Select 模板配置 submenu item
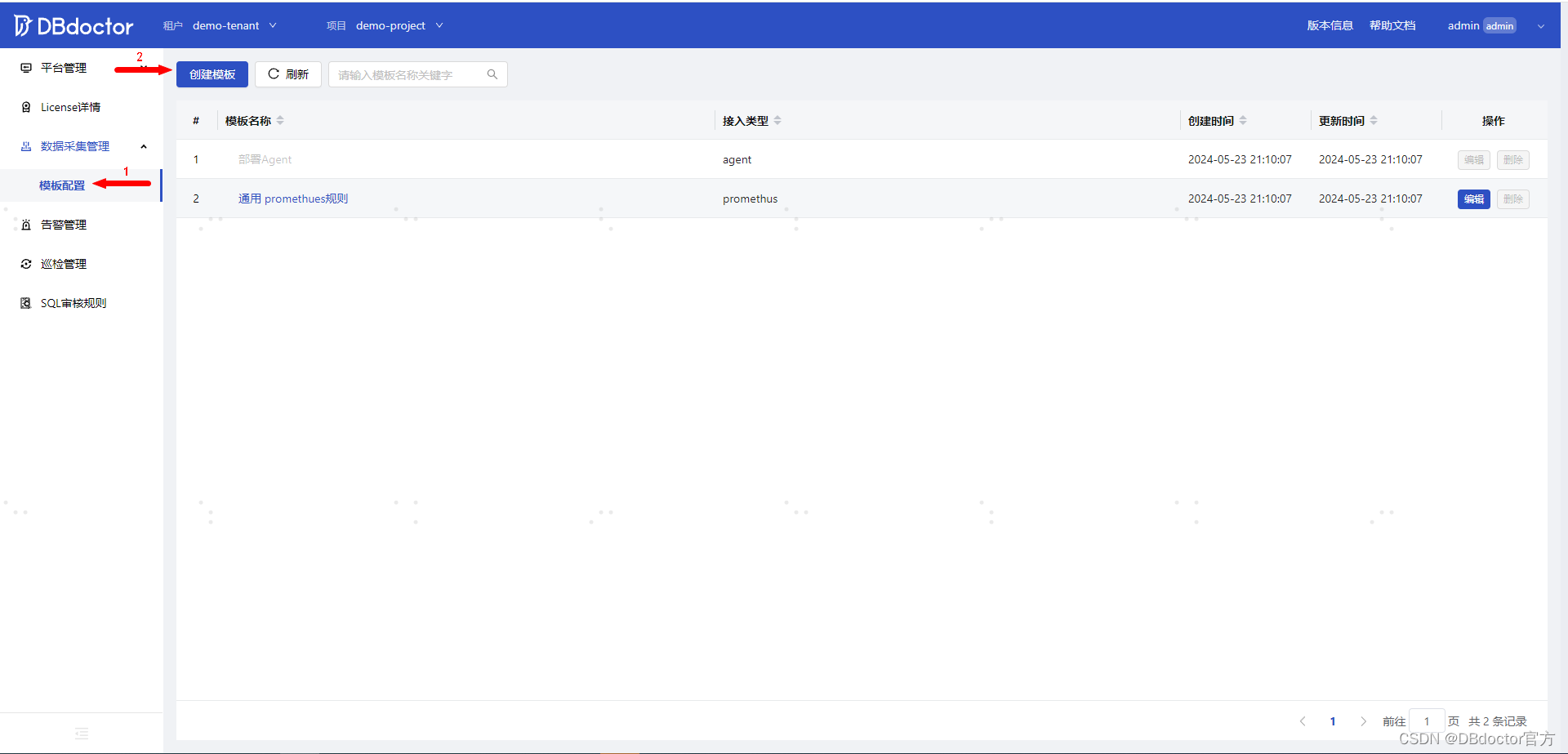1568x754 pixels. [62, 185]
